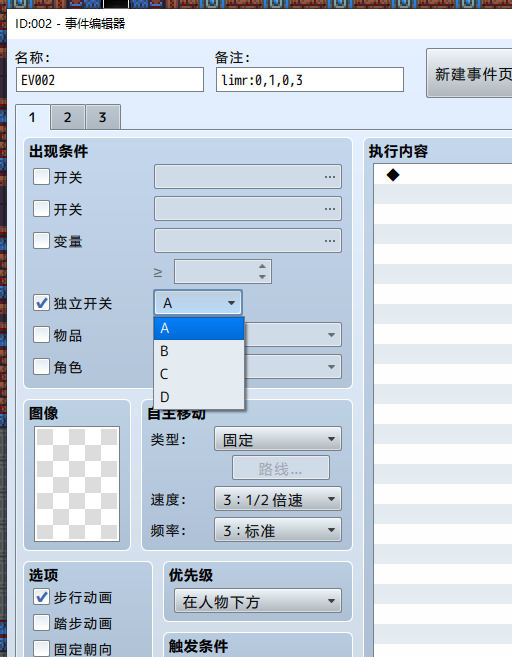The height and width of the screenshot is (657, 512).
Task: Uncheck the 步行动画 option
Action: [x=41, y=597]
